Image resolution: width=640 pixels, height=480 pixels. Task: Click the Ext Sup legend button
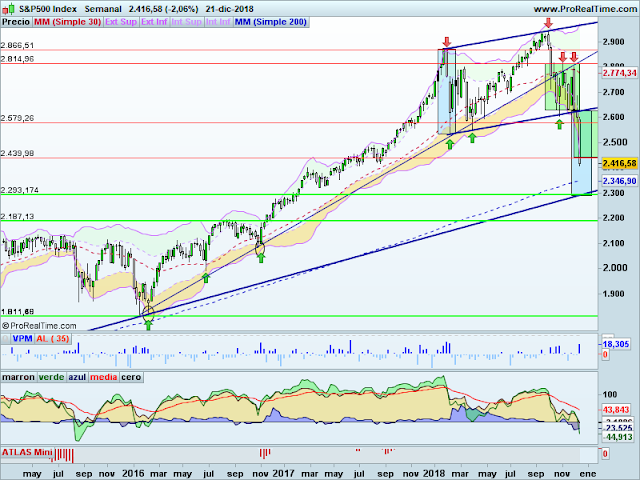click(121, 22)
